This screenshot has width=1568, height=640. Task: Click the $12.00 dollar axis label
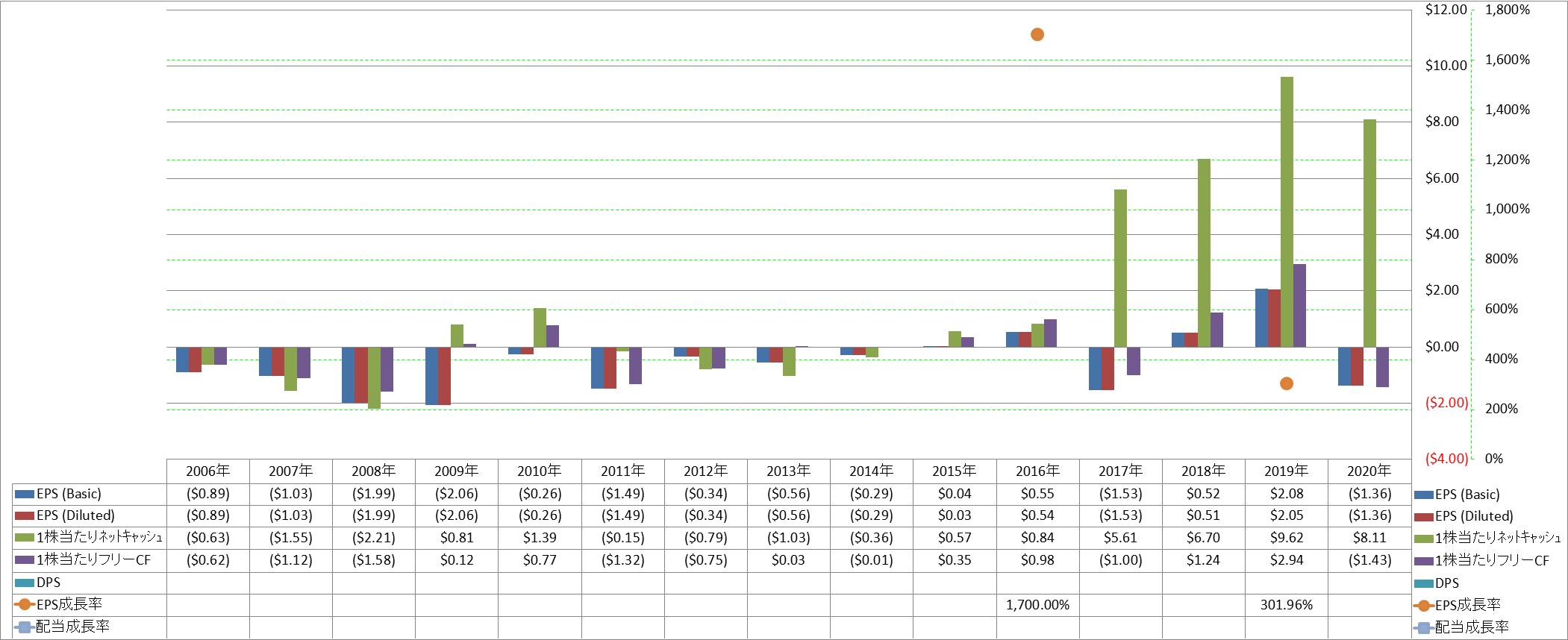click(1446, 10)
